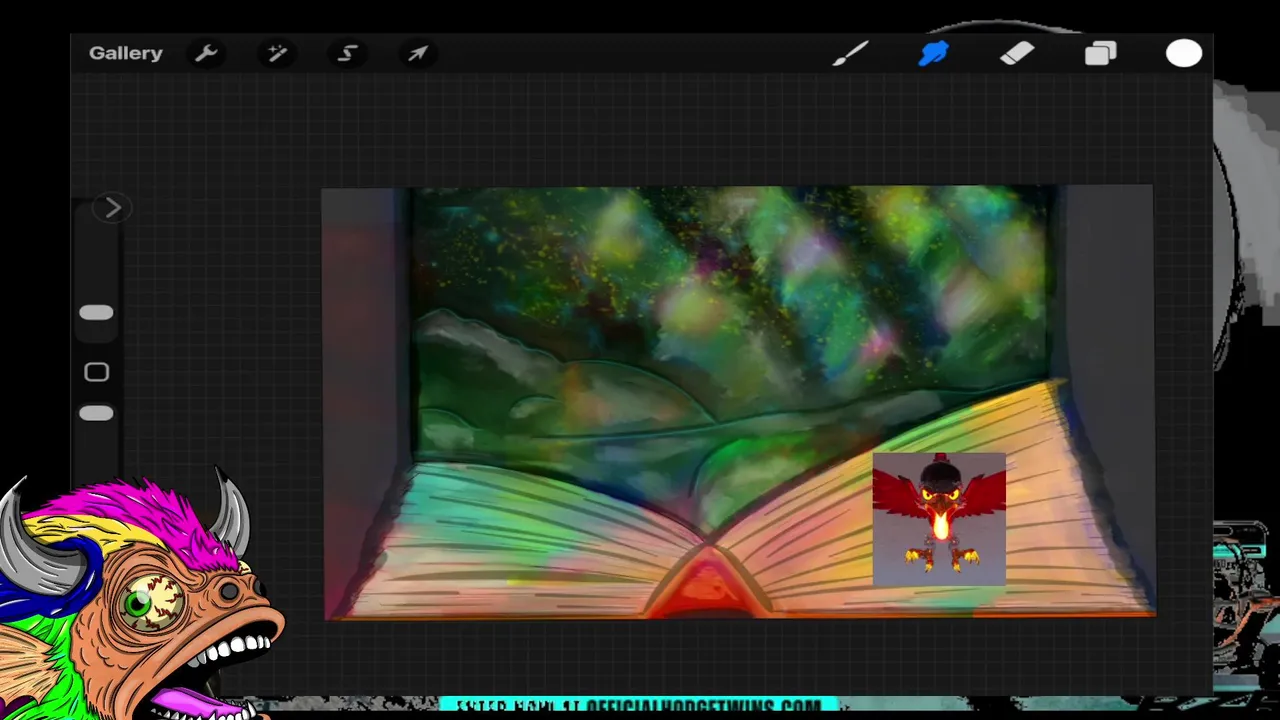Open the Layers panel
Viewport: 1280px width, 720px height.
click(x=1100, y=53)
